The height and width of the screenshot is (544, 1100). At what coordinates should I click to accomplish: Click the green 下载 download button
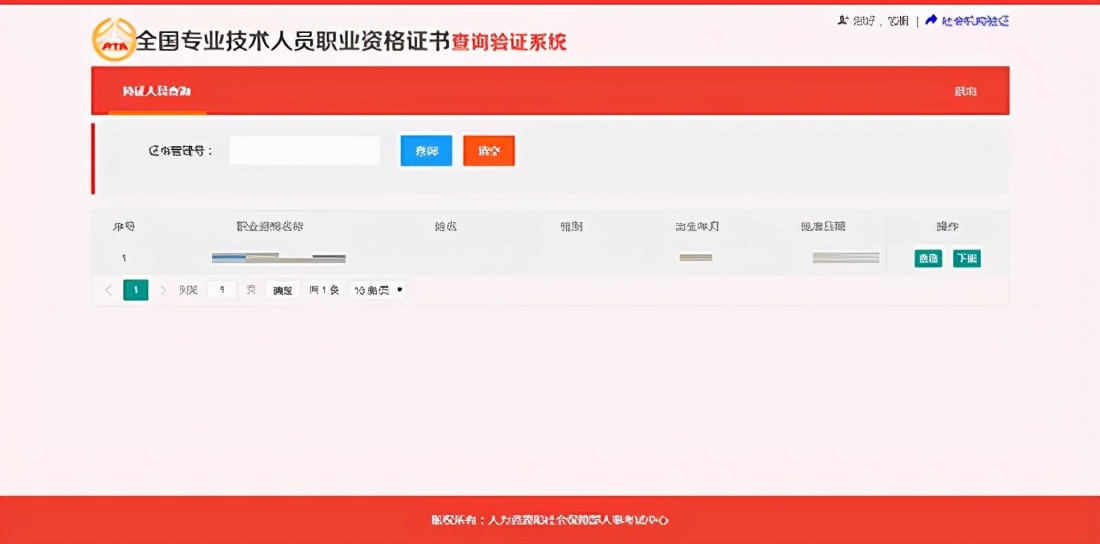coord(967,258)
